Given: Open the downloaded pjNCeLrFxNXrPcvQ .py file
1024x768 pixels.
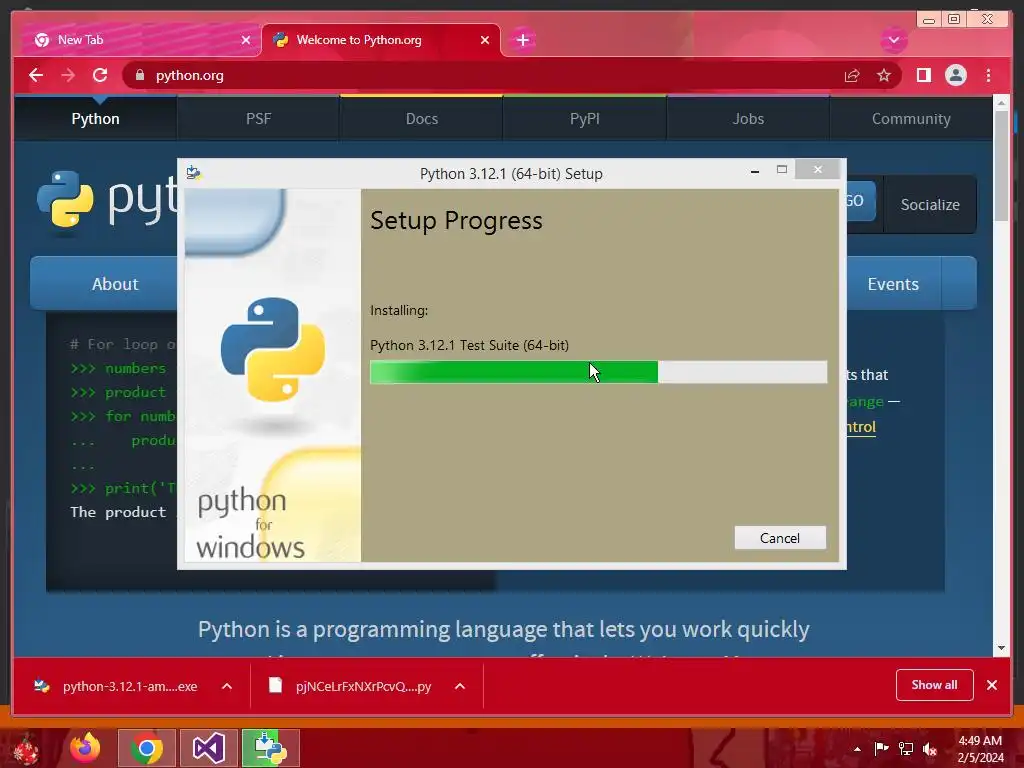Looking at the screenshot, I should click(353, 686).
